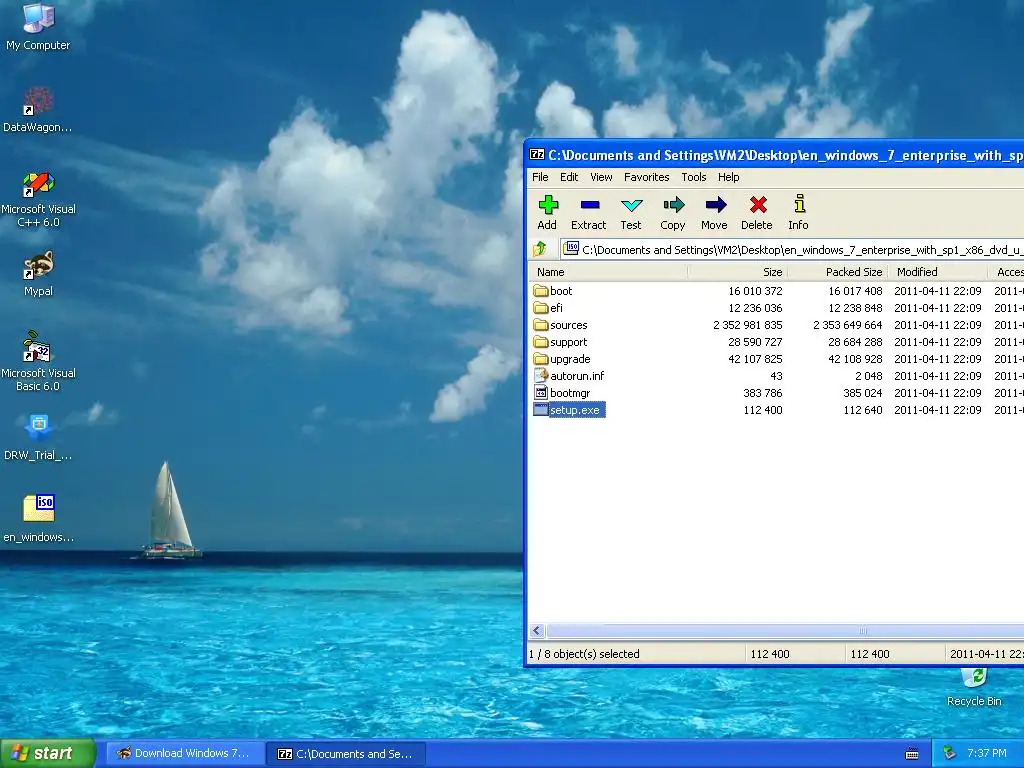Click size value 2 352 981 835
Image resolution: width=1024 pixels, height=768 pixels.
pos(748,325)
